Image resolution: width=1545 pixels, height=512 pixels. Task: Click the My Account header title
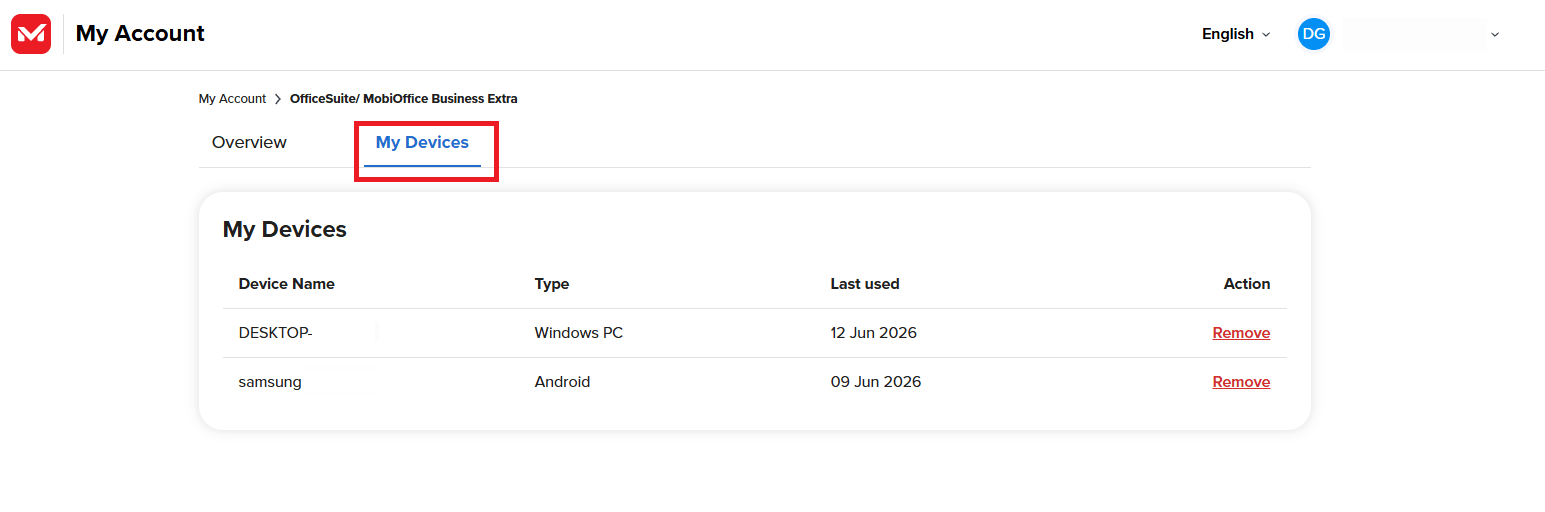[140, 34]
